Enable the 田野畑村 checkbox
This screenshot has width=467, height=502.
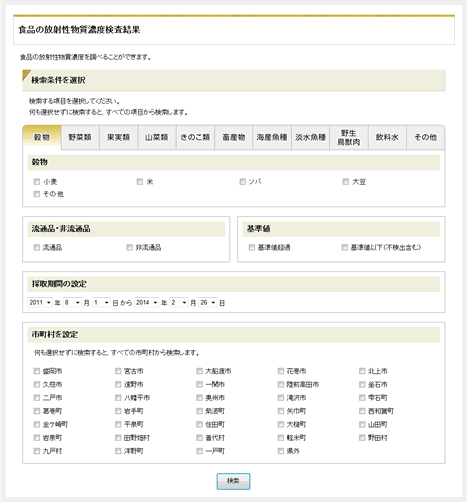click(118, 438)
